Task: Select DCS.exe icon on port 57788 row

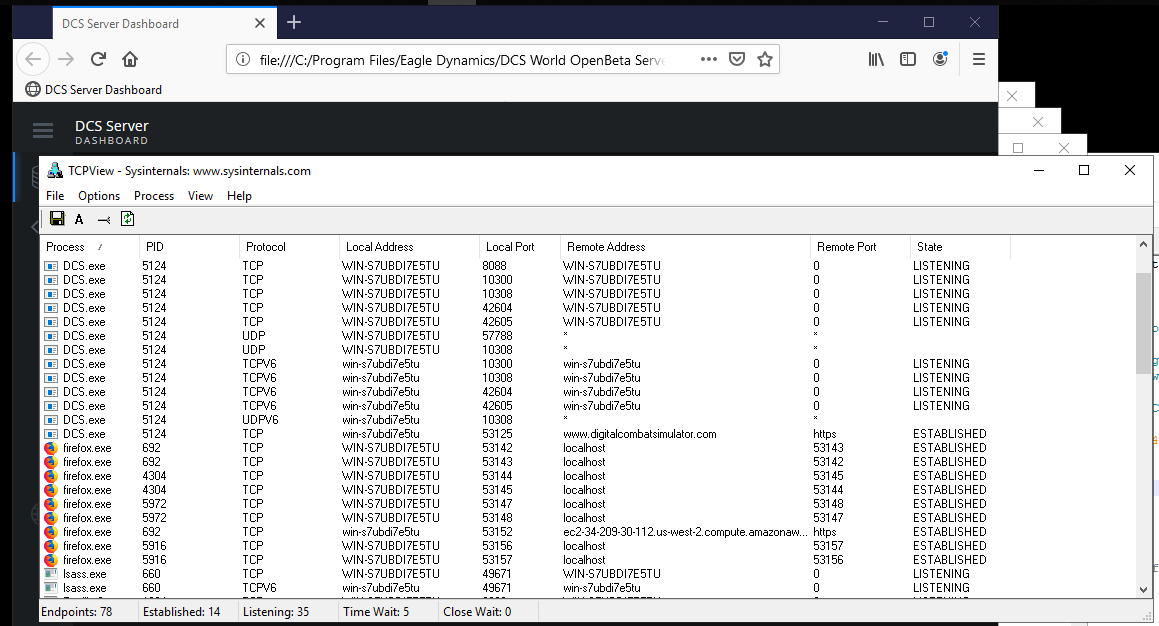Action: pyautogui.click(x=51, y=336)
